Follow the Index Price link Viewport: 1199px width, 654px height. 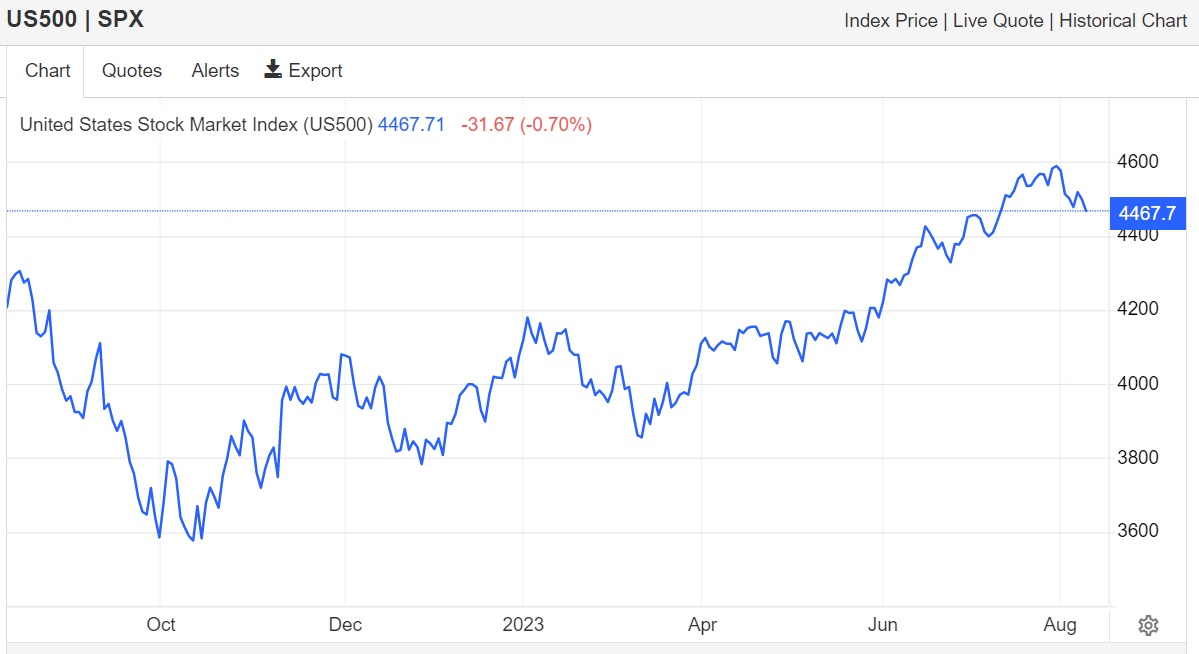[891, 20]
